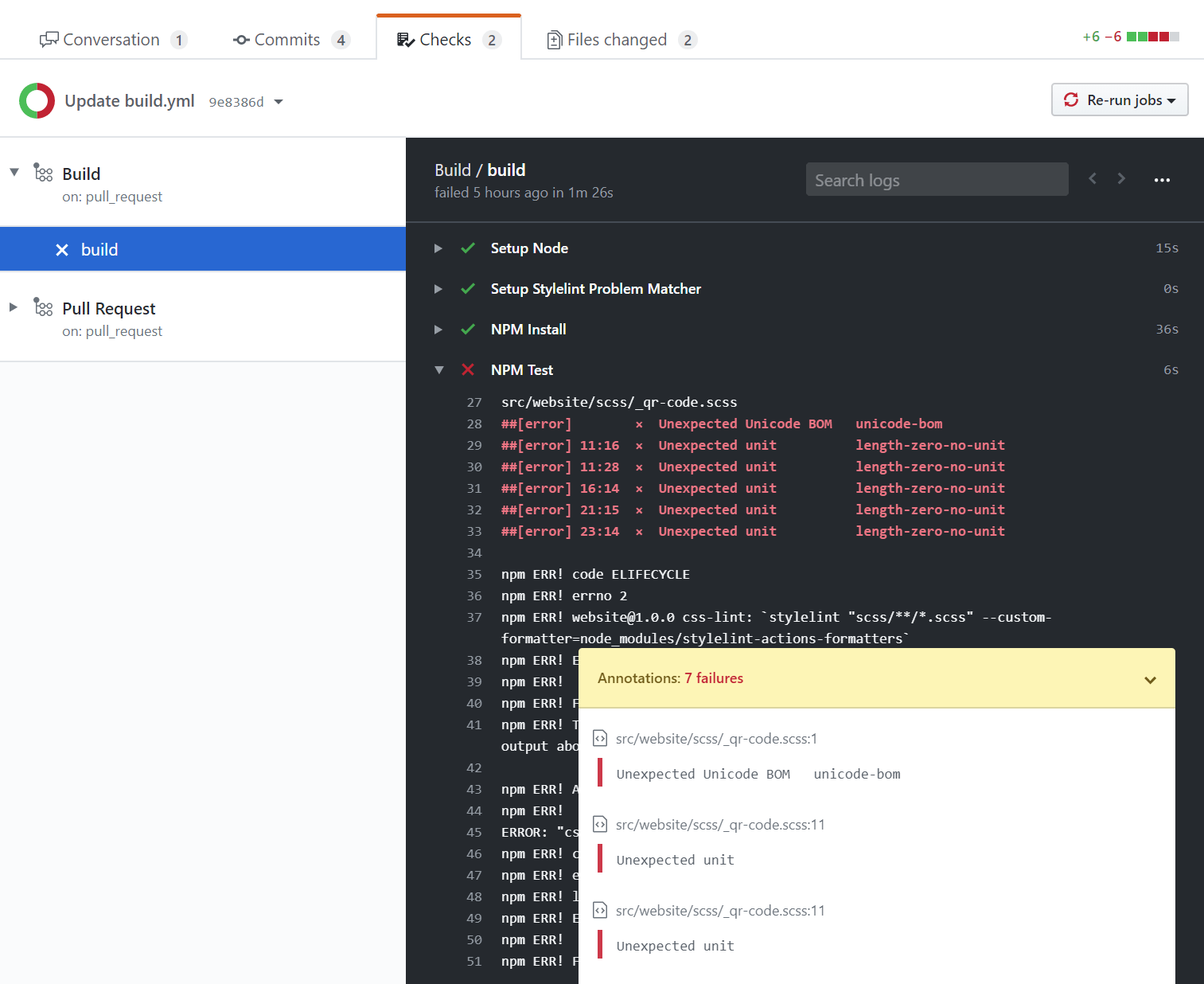Collapse the Annotations panel chevron
The width and height of the screenshot is (1204, 984).
1150,680
